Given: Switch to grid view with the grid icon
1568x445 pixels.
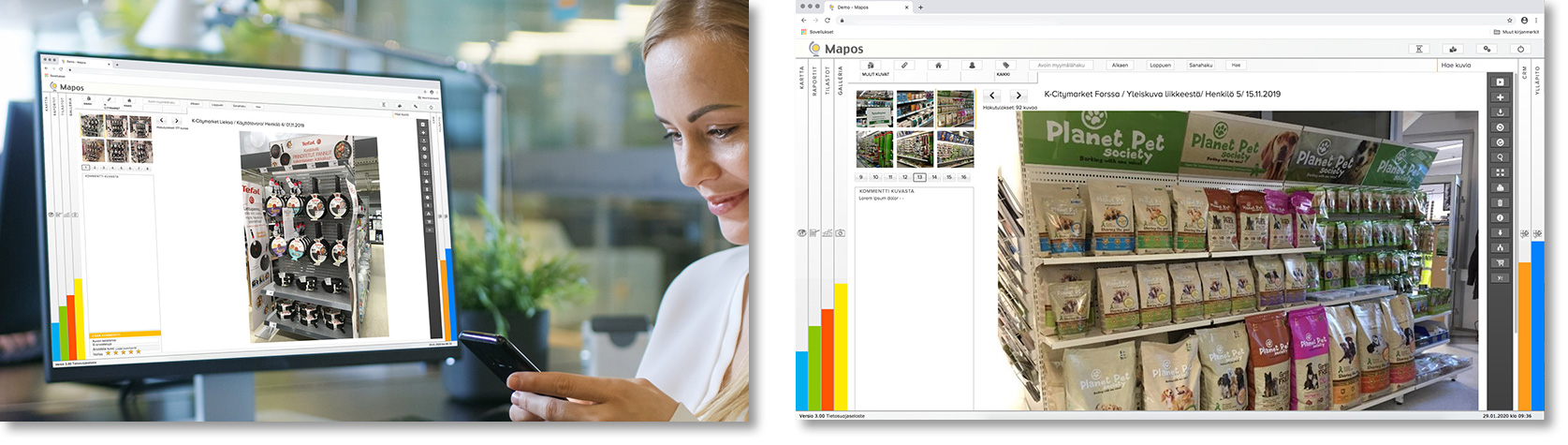Looking at the screenshot, I should pyautogui.click(x=1501, y=172).
